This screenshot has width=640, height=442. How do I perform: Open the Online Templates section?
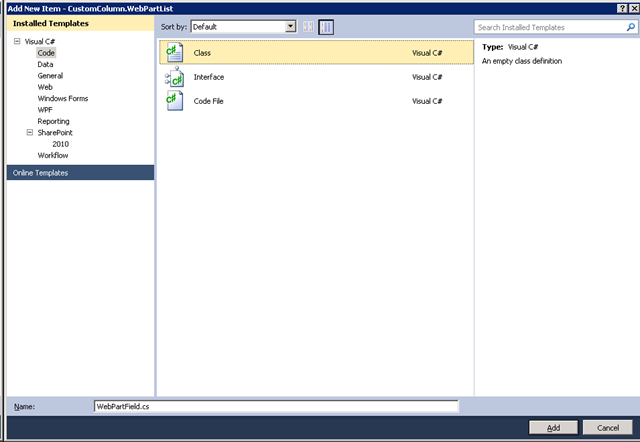click(80, 173)
